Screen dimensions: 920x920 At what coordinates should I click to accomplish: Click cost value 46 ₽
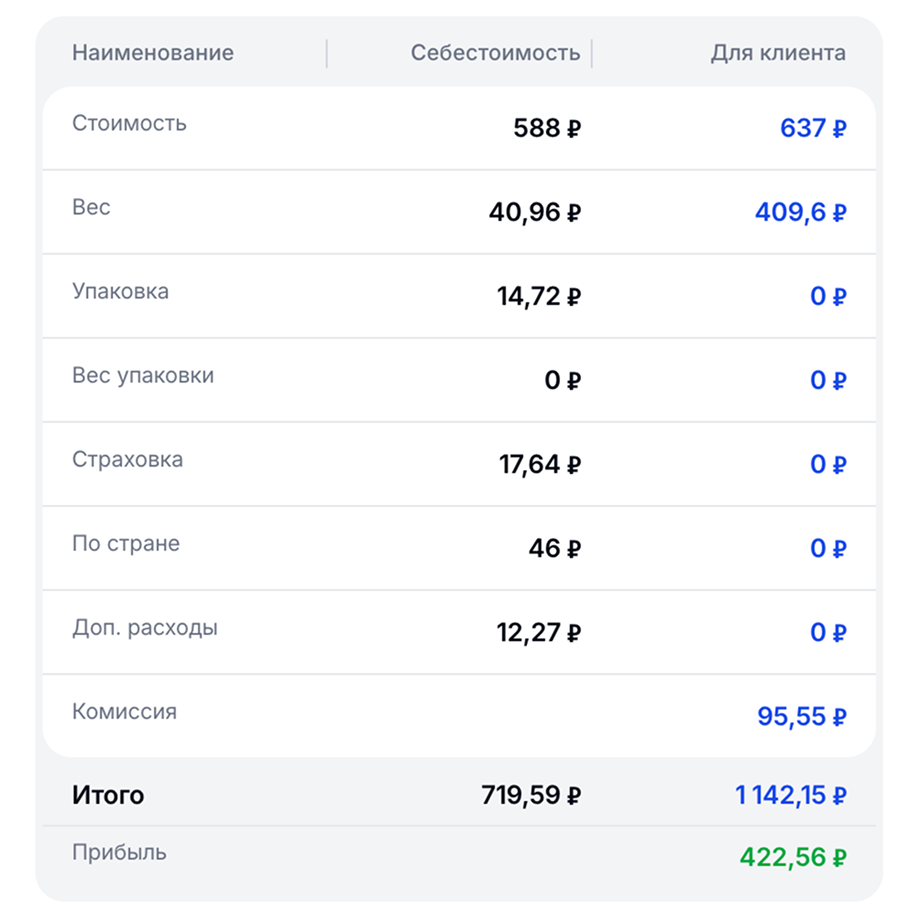(554, 549)
